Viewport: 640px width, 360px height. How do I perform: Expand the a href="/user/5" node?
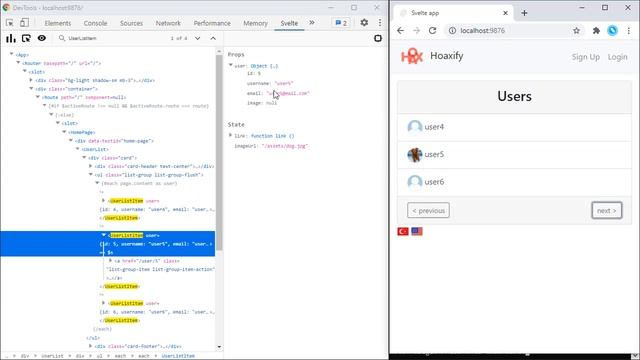pyautogui.click(x=110, y=260)
